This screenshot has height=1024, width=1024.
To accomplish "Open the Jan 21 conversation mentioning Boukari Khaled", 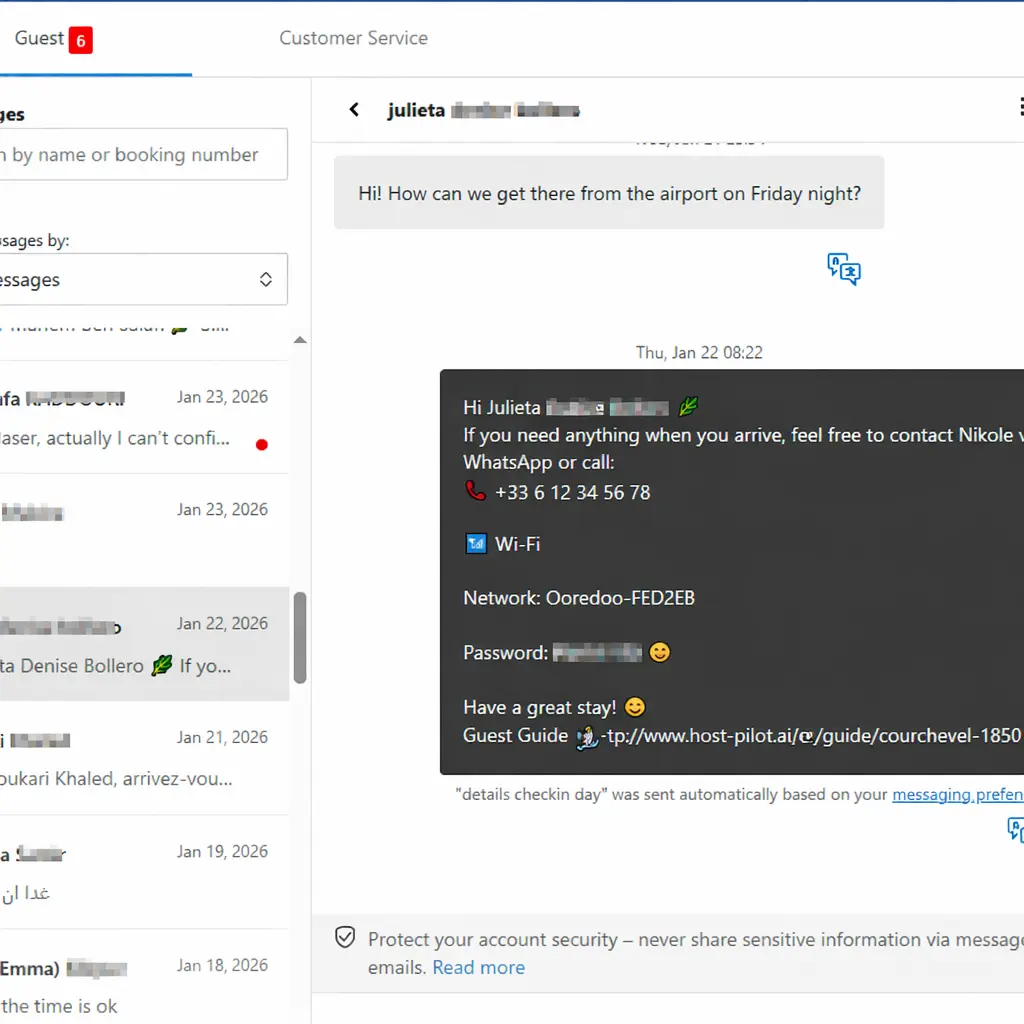I will (140, 758).
